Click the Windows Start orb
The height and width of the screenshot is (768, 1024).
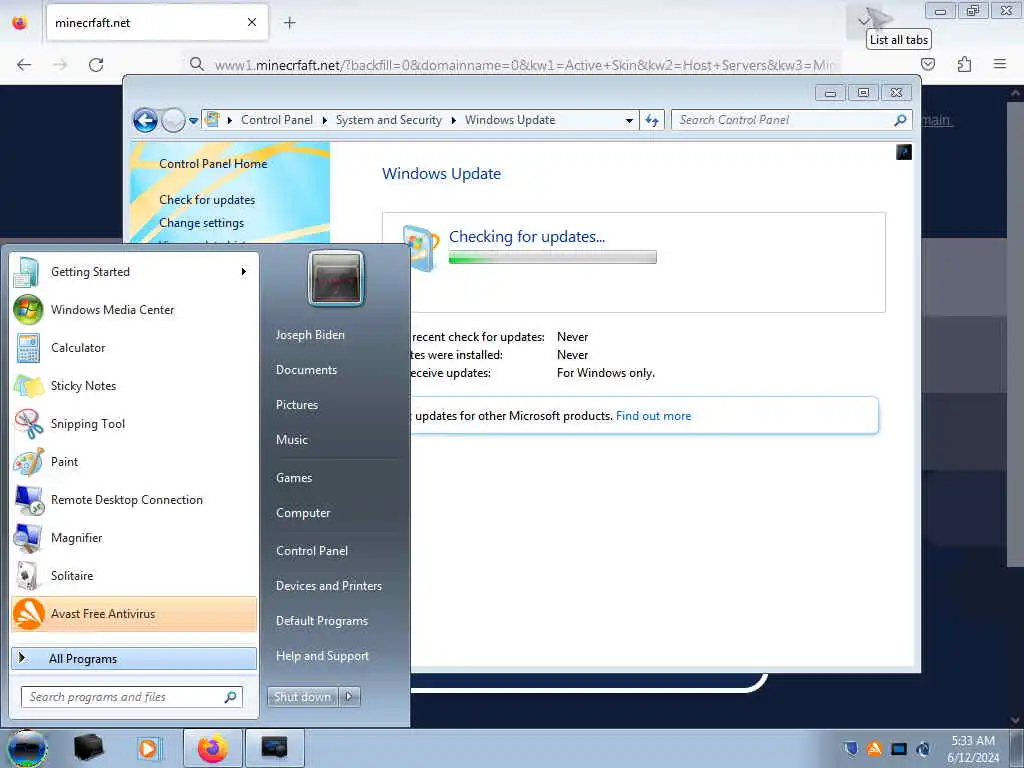[27, 748]
